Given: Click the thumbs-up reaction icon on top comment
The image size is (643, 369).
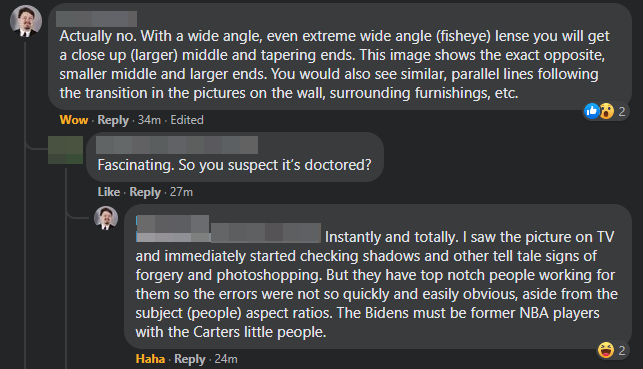Looking at the screenshot, I should tap(592, 111).
